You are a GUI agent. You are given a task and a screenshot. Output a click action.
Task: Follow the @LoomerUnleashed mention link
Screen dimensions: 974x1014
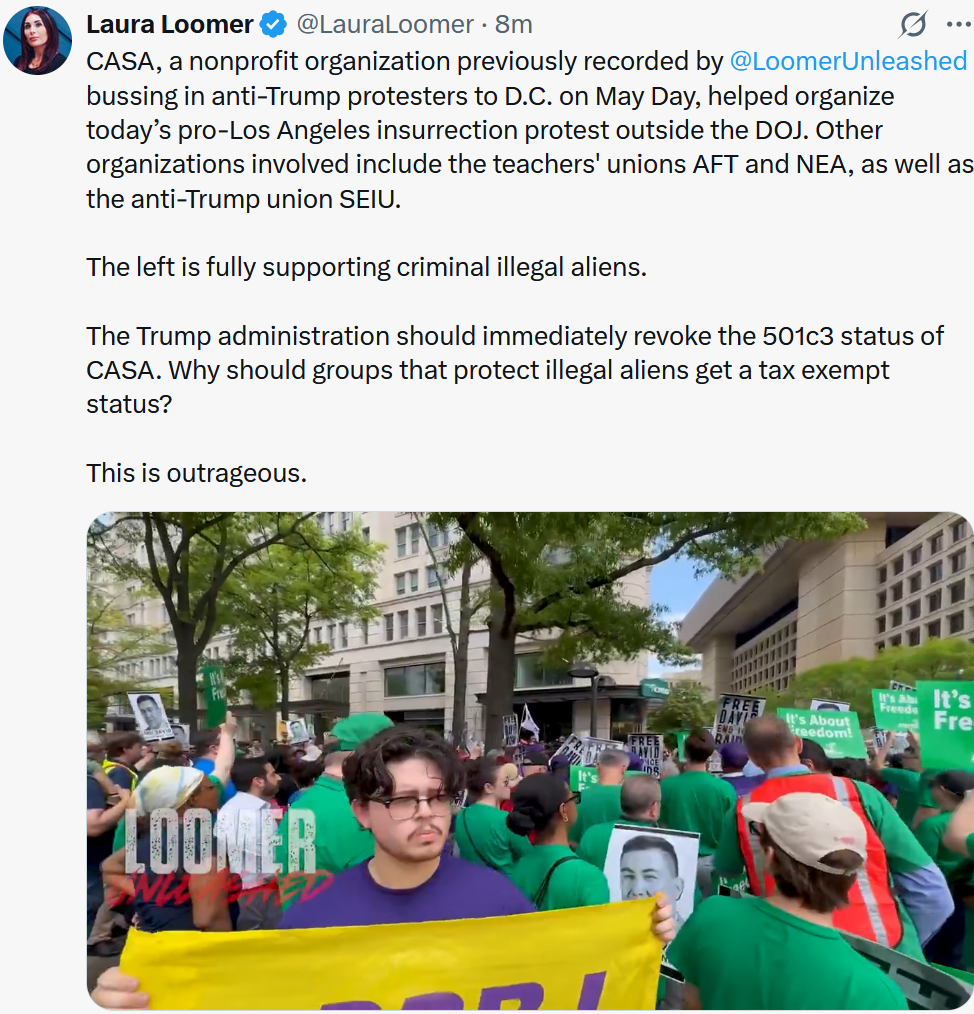click(x=848, y=61)
